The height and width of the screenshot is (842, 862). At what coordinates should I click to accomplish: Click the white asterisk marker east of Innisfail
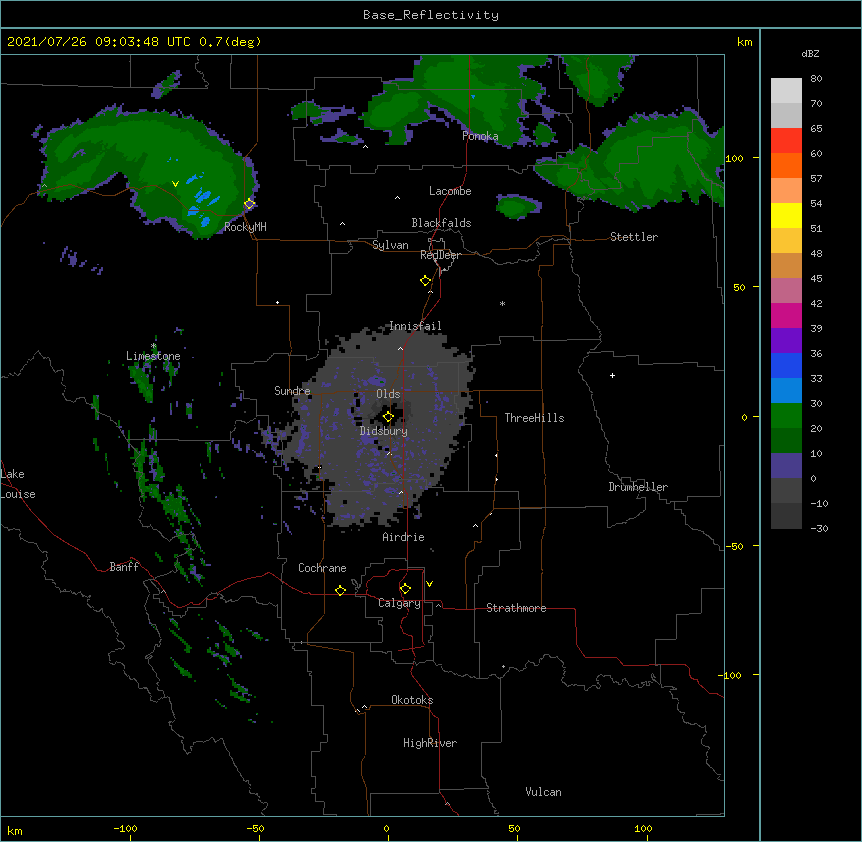502,303
